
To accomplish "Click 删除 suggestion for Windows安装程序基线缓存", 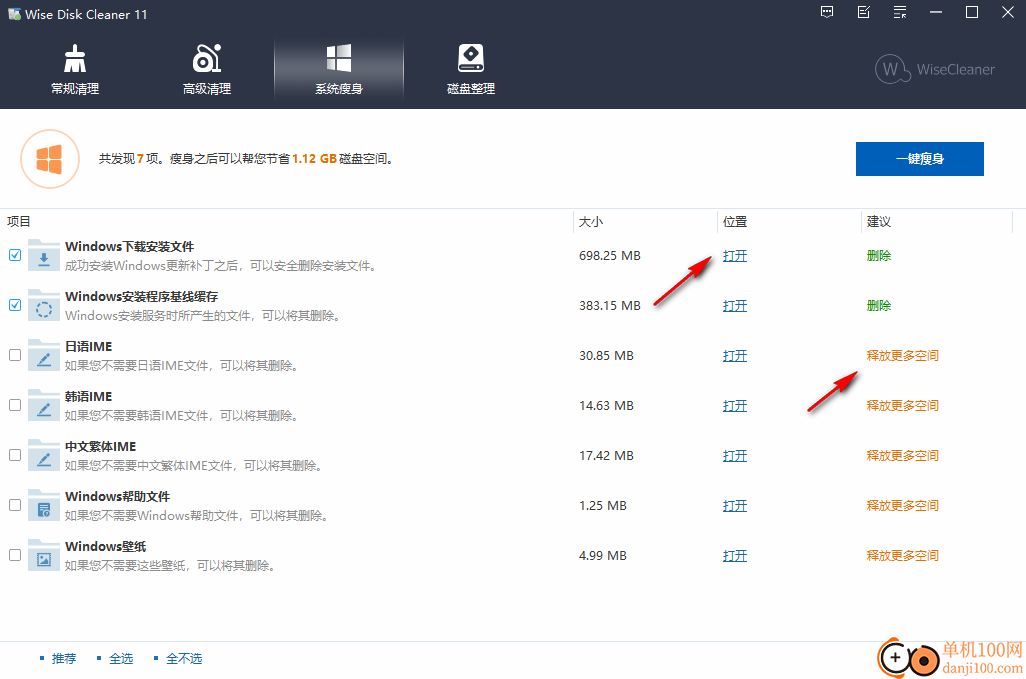I will click(x=879, y=305).
